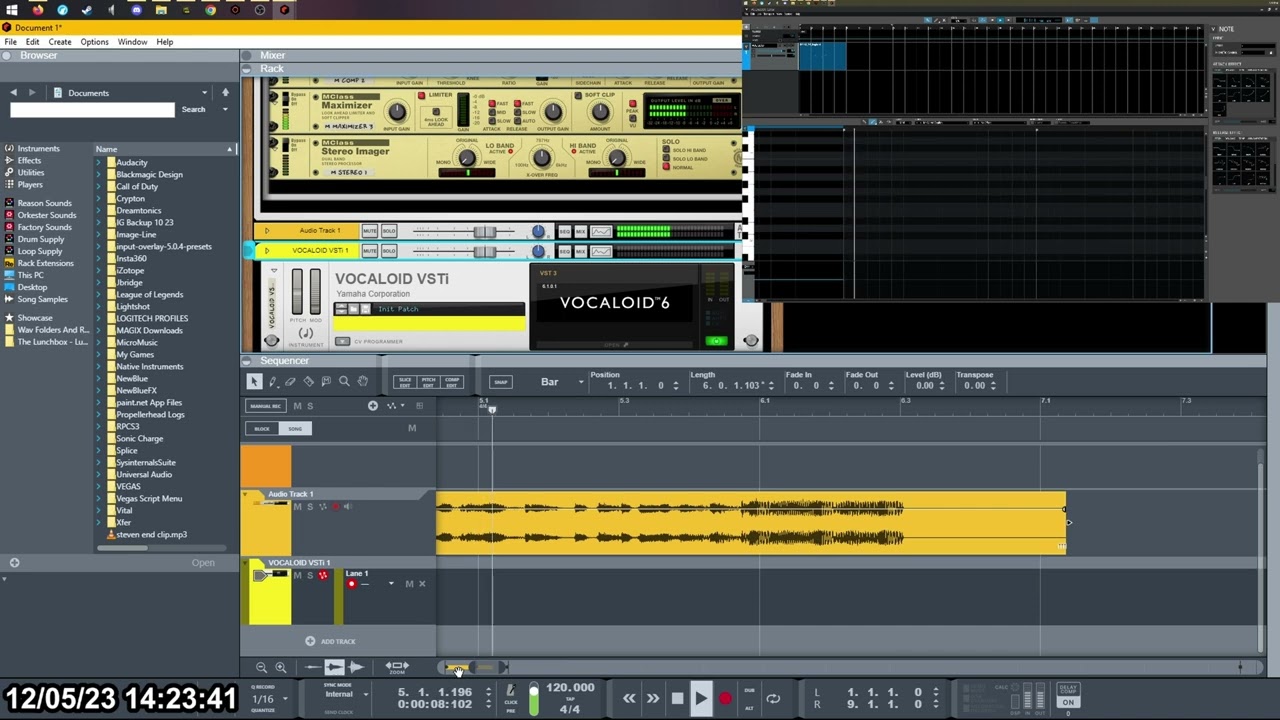Screen dimensions: 1280x720
Task: Click the Pitch Edit button
Action: (428, 381)
